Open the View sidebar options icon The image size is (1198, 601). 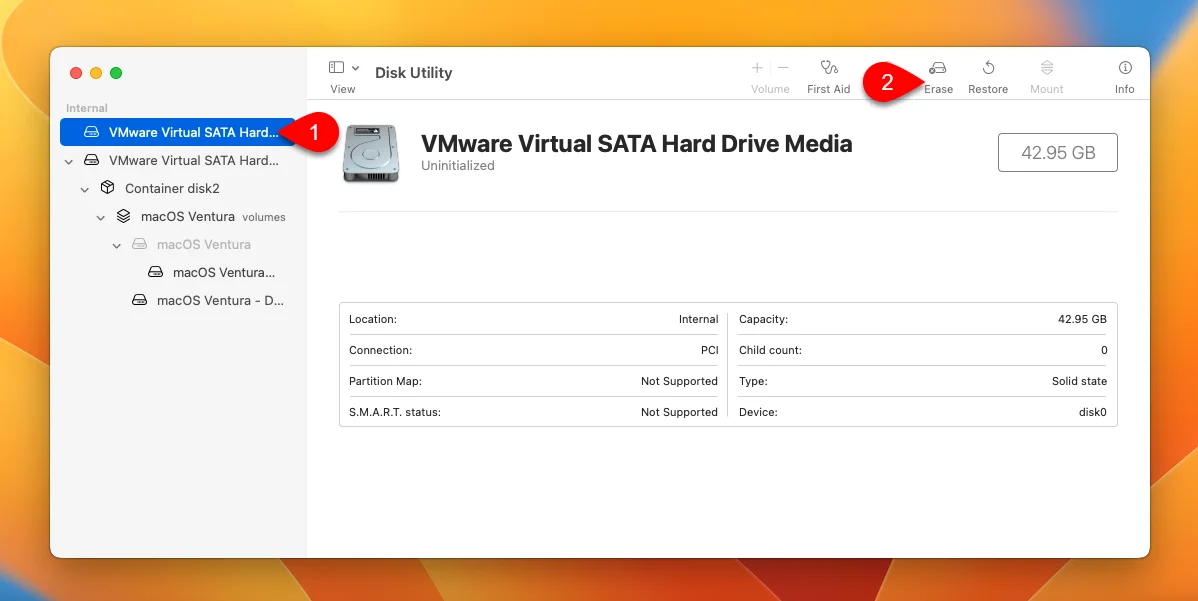[336, 67]
